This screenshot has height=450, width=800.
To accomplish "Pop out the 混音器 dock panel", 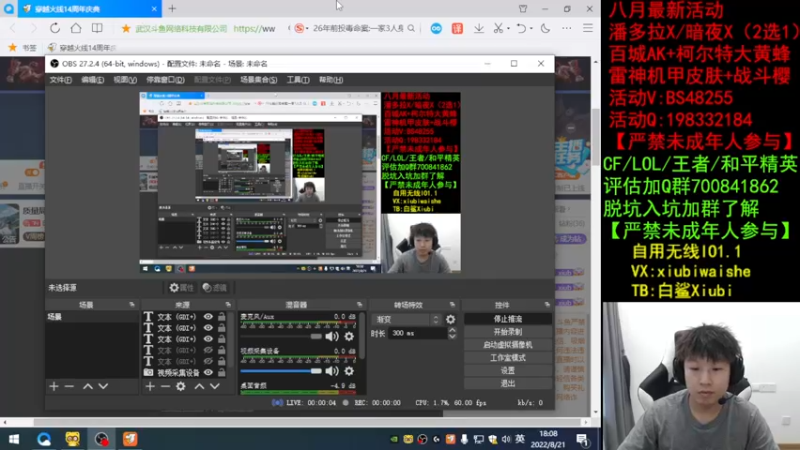I will (x=359, y=305).
